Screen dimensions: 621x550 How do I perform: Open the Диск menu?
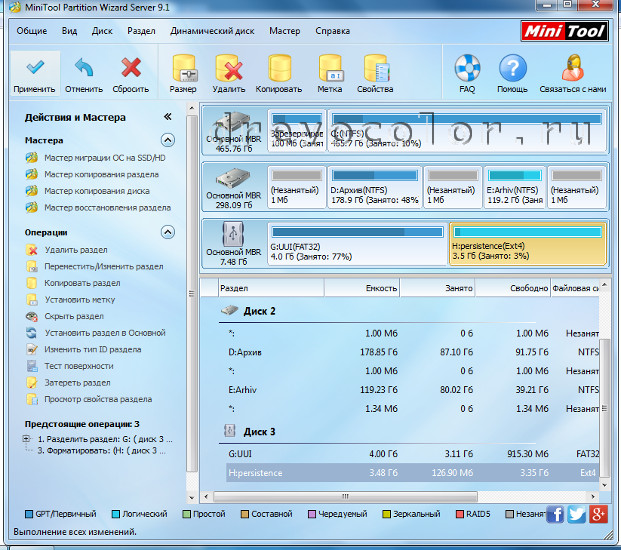pyautogui.click(x=102, y=31)
